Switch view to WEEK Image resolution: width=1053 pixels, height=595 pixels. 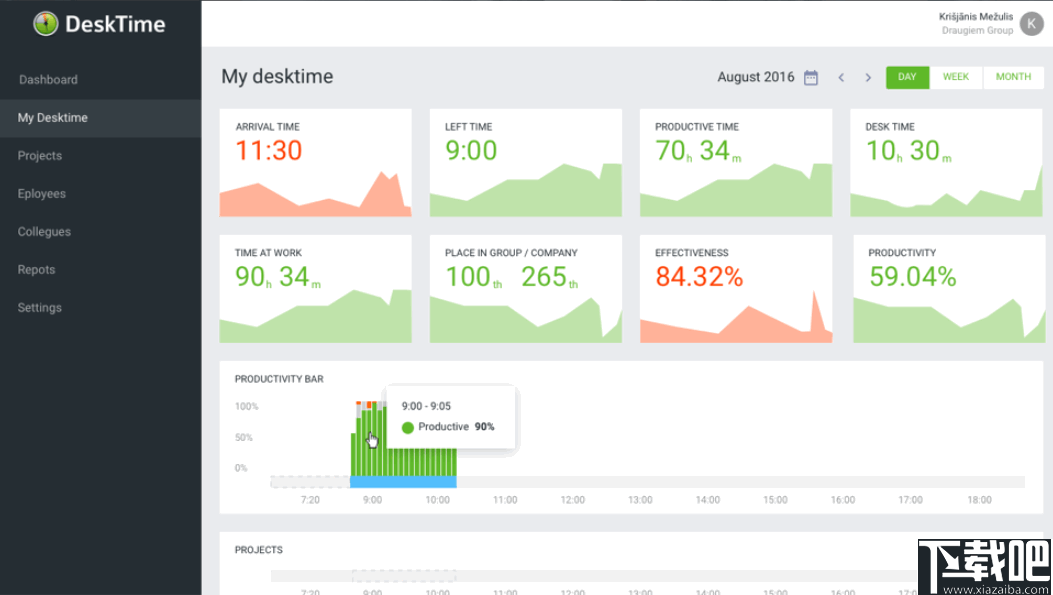coord(956,77)
